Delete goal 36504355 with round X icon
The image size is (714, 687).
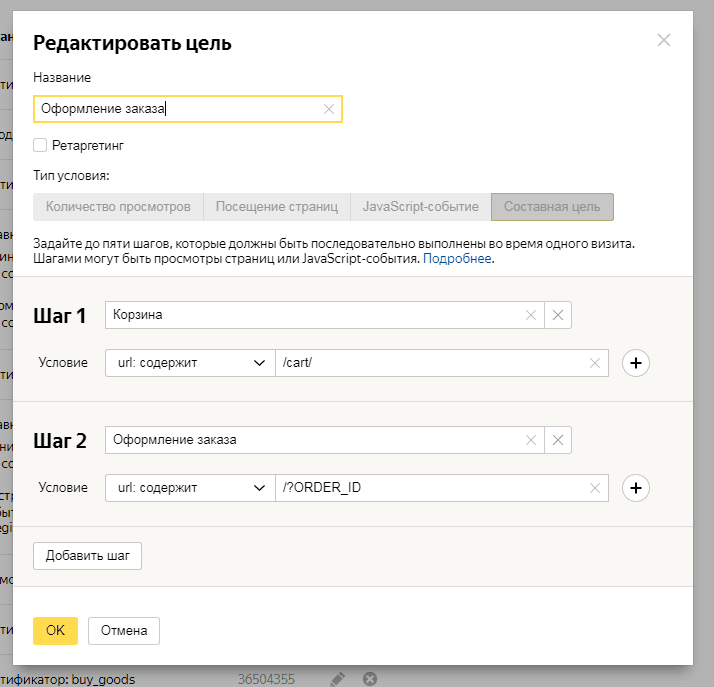(370, 679)
